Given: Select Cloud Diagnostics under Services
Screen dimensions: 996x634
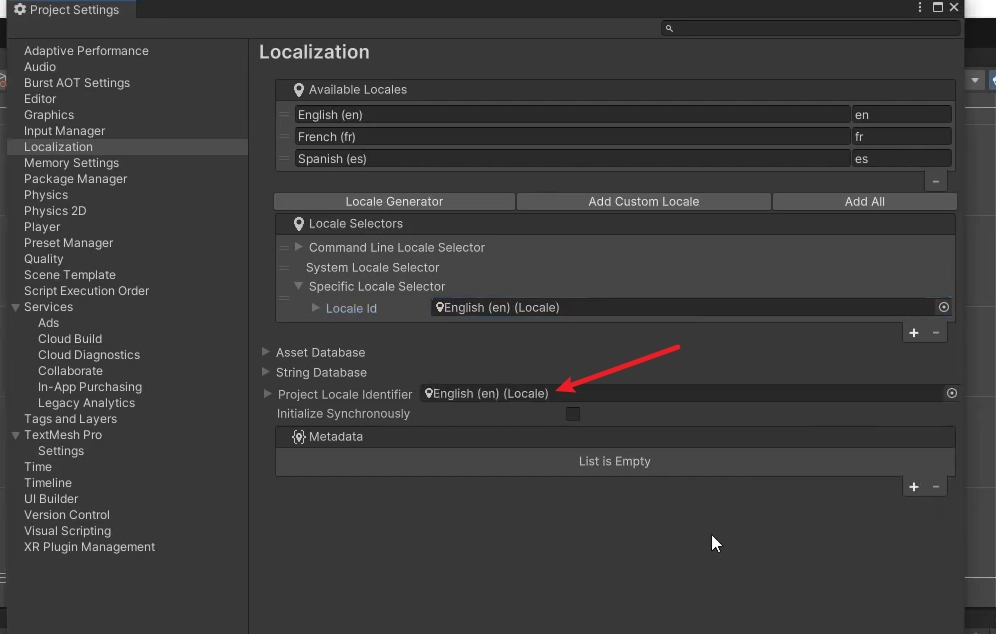Looking at the screenshot, I should pos(89,355).
